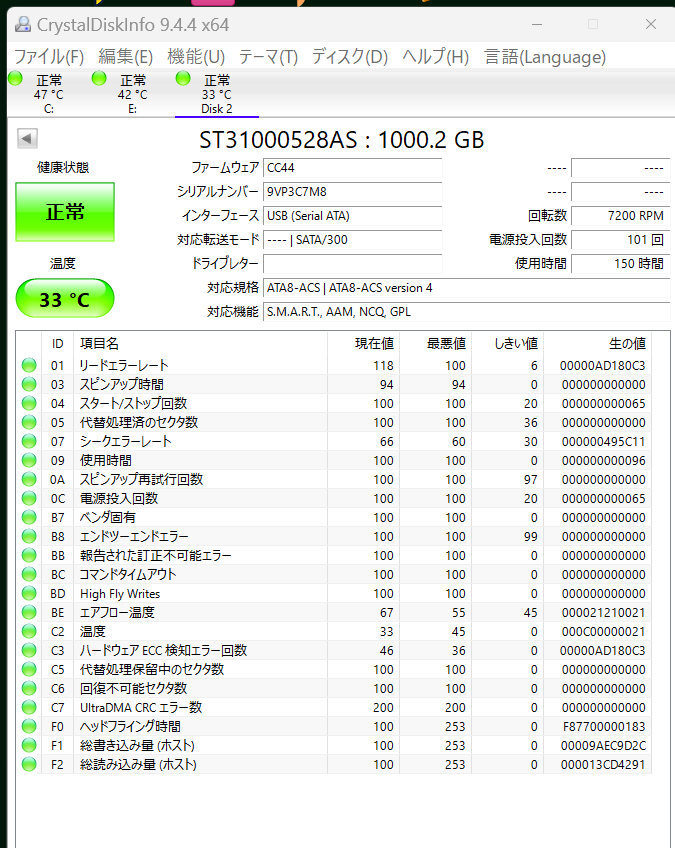Click the 項目名 column header
675x848 pixels.
200,343
